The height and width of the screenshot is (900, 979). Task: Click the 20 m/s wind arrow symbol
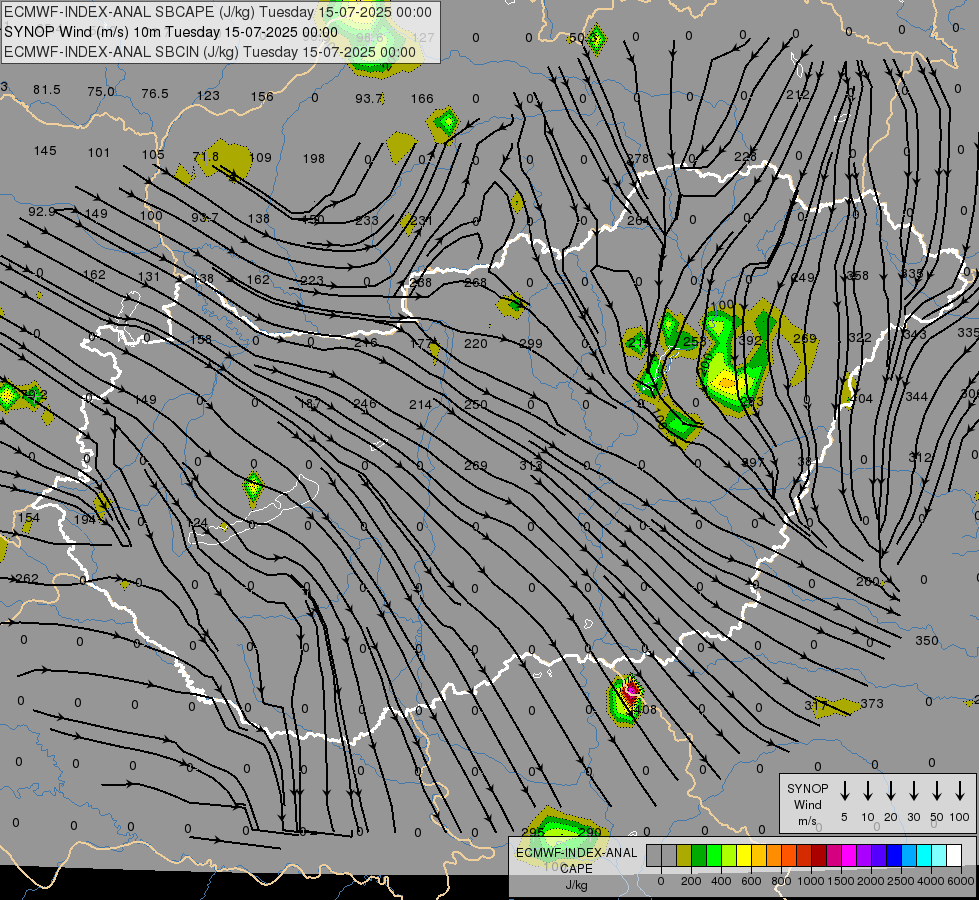pos(890,791)
